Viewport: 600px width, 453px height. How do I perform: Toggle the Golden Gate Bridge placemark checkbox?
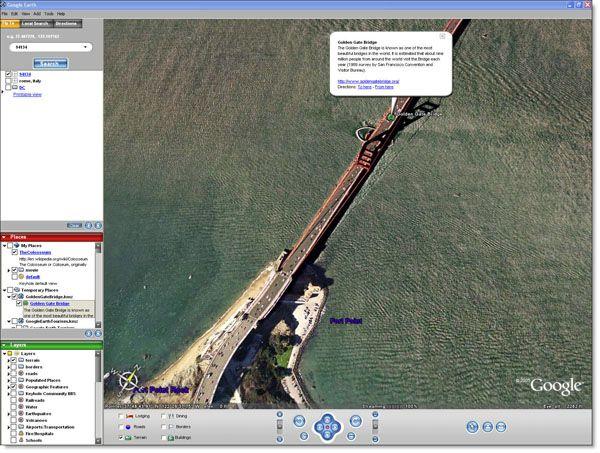click(19, 303)
